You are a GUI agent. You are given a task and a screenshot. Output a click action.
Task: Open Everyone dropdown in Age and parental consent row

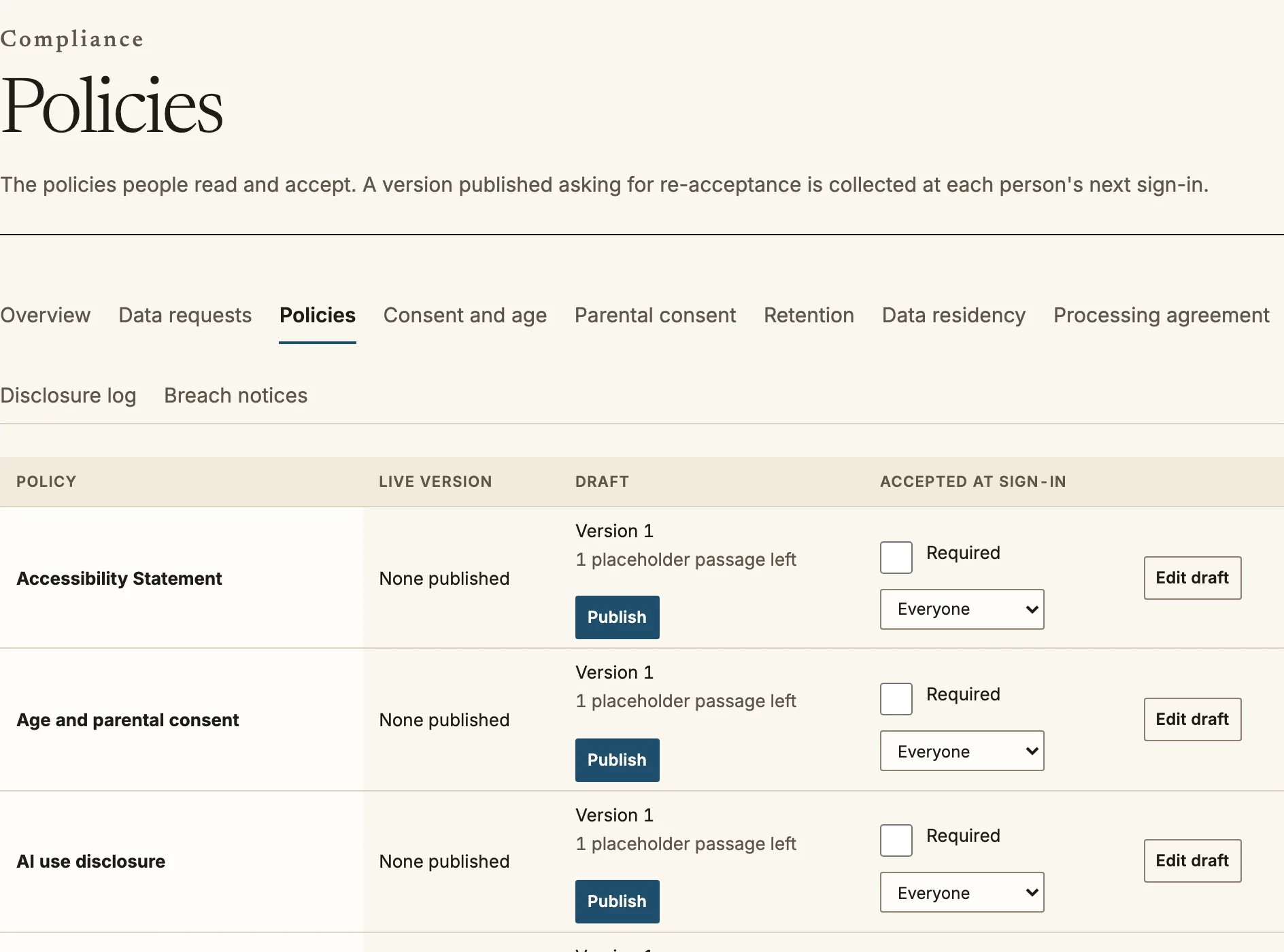click(962, 751)
